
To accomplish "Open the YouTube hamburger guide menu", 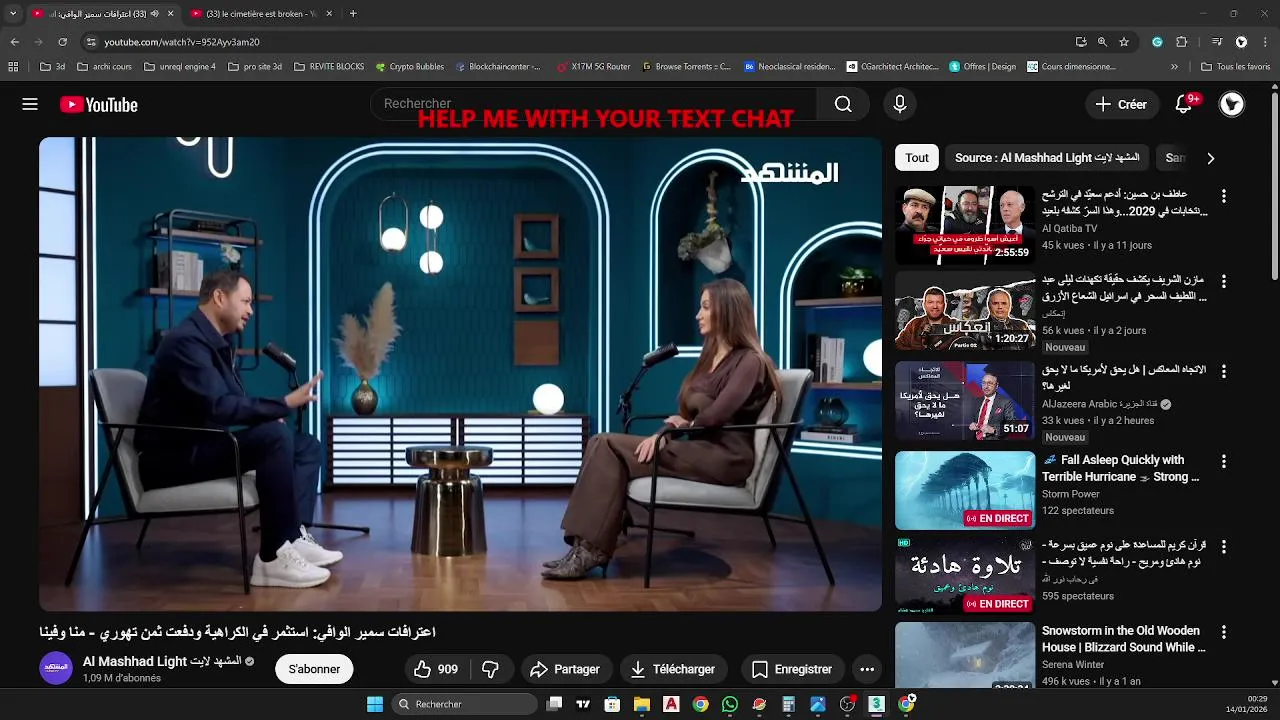I will (30, 104).
